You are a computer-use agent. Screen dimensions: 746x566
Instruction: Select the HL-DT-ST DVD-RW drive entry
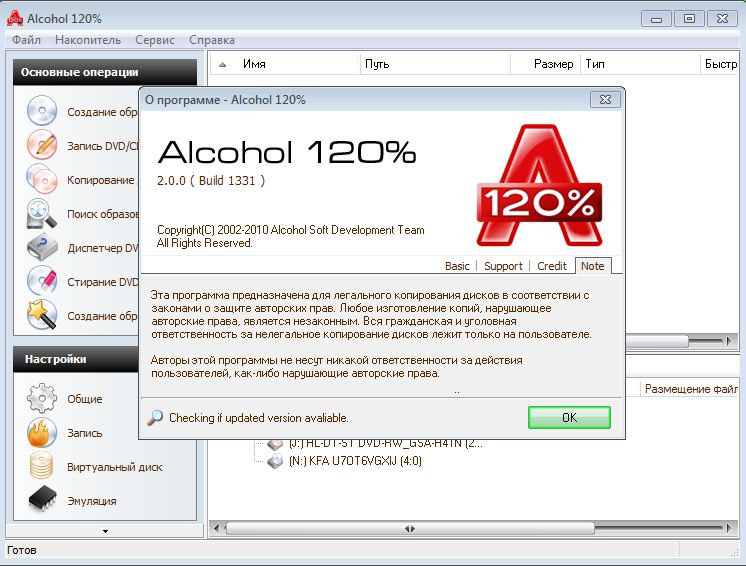click(x=385, y=443)
